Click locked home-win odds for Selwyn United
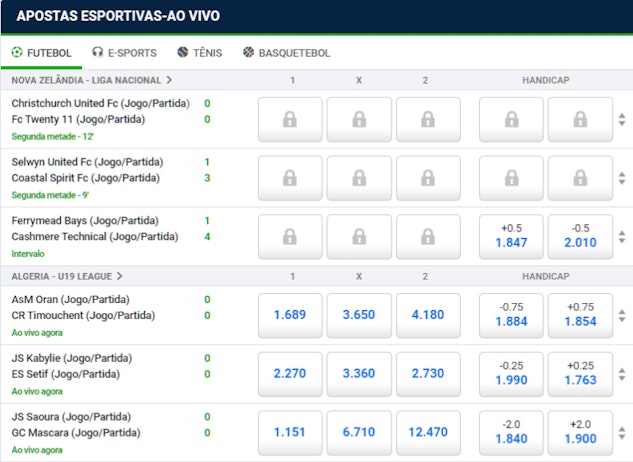The width and height of the screenshot is (633, 462). pos(290,178)
